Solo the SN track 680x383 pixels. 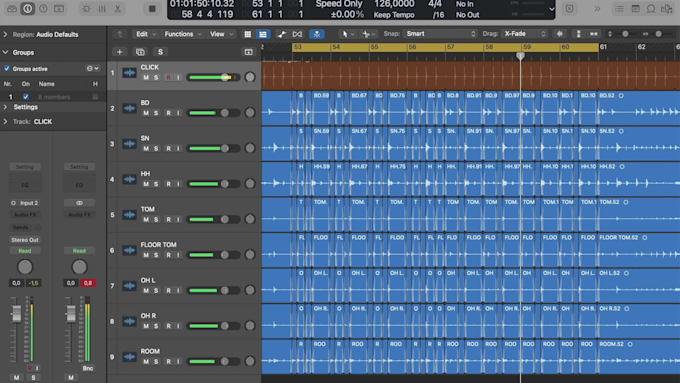coord(156,149)
